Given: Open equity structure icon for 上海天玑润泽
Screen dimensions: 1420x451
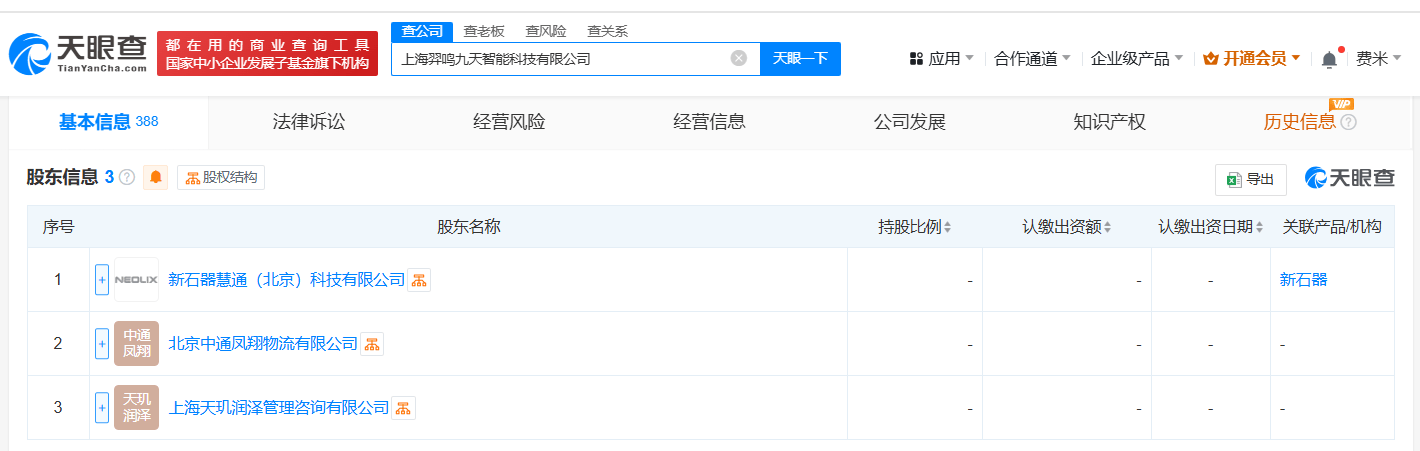Looking at the screenshot, I should [403, 408].
